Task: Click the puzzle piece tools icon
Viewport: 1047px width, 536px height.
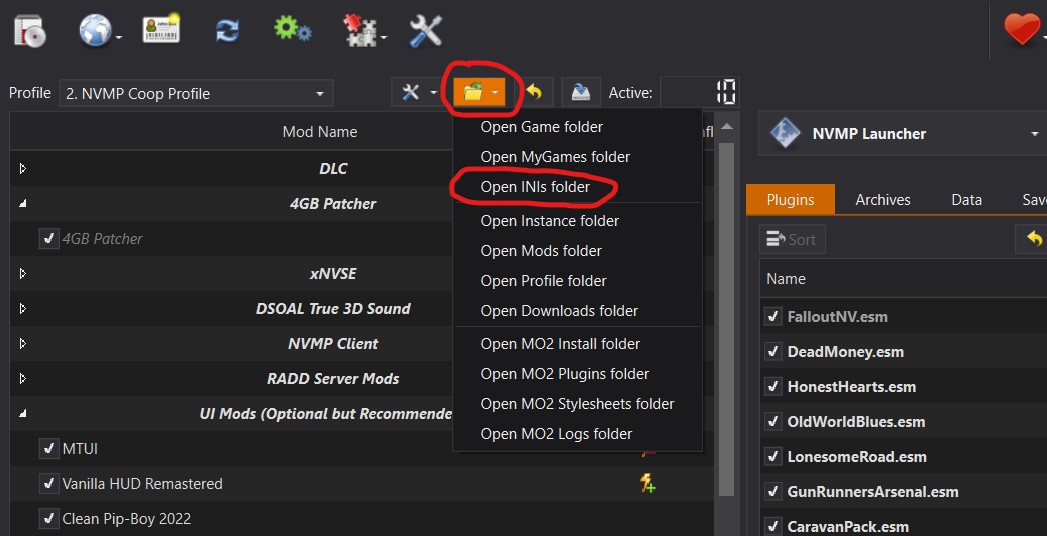Action: click(359, 31)
